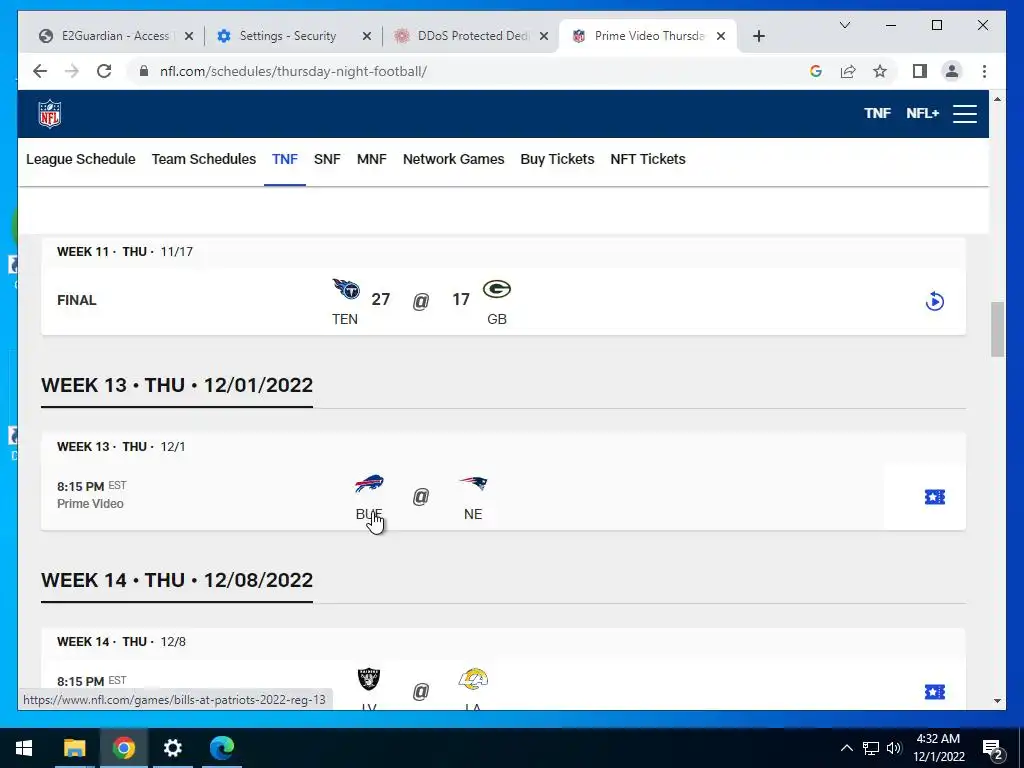
Task: Show hidden system tray icons
Action: point(846,748)
